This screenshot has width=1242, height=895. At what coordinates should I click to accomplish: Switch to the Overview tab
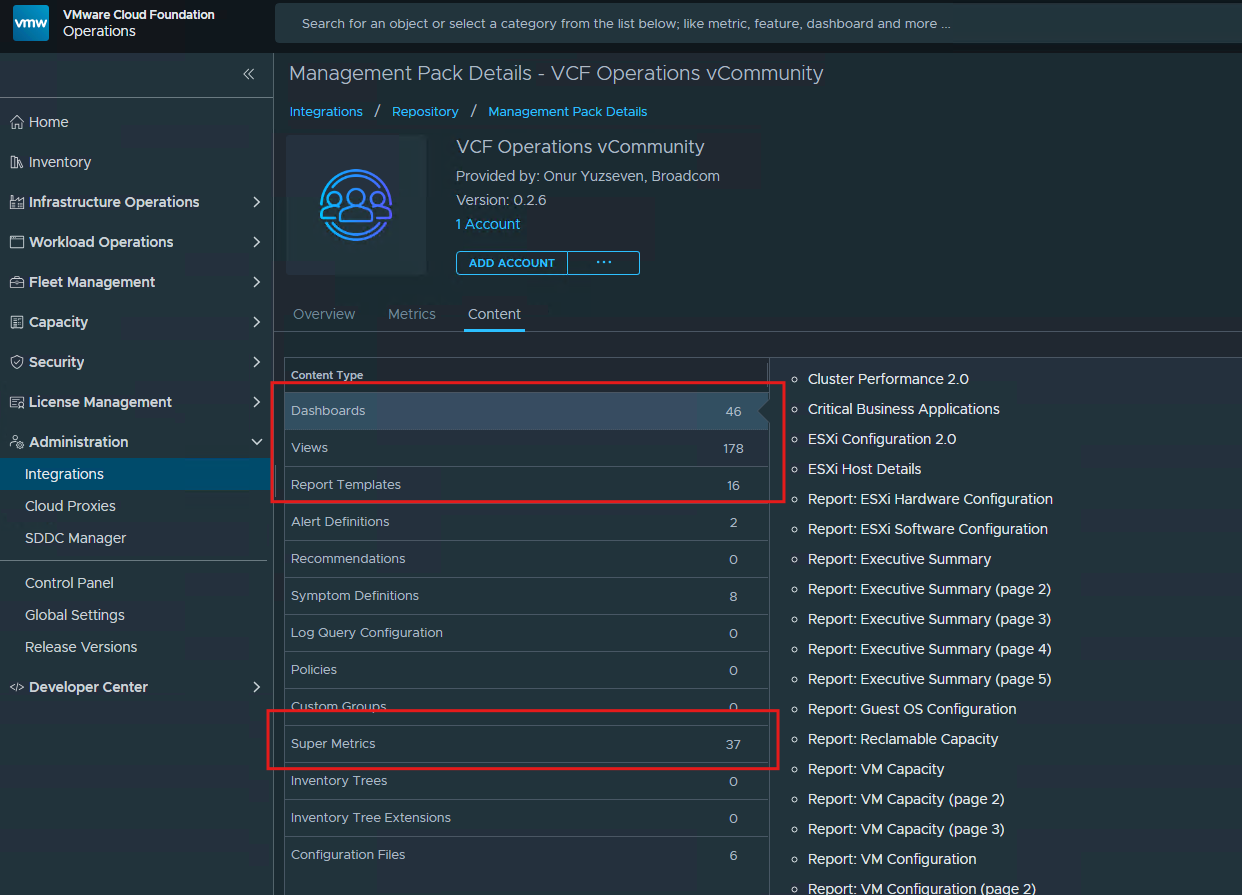pyautogui.click(x=324, y=314)
